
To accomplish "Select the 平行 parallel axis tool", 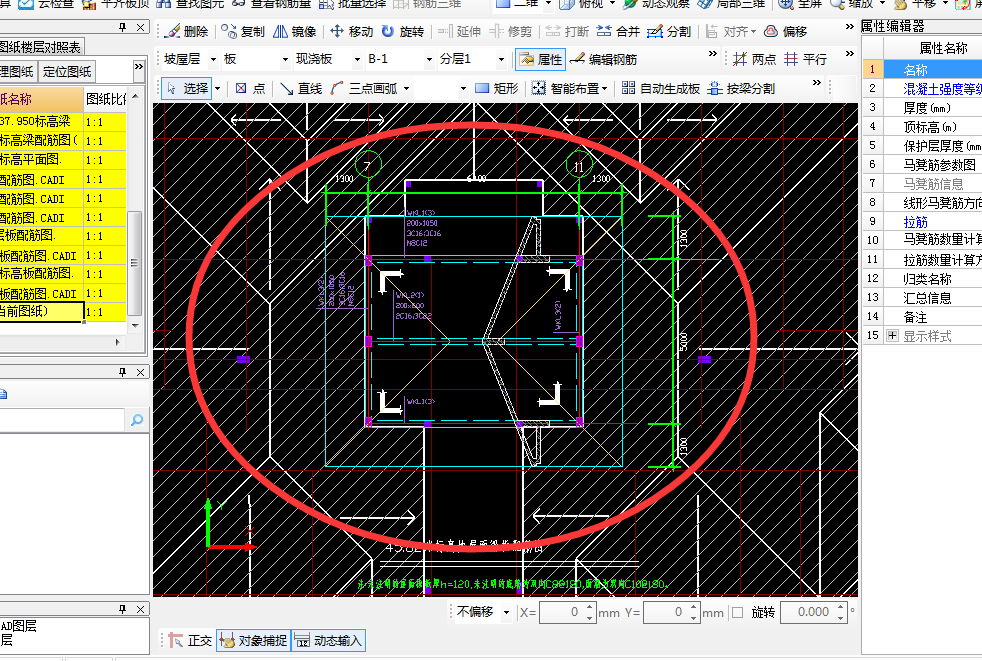I will pyautogui.click(x=805, y=60).
